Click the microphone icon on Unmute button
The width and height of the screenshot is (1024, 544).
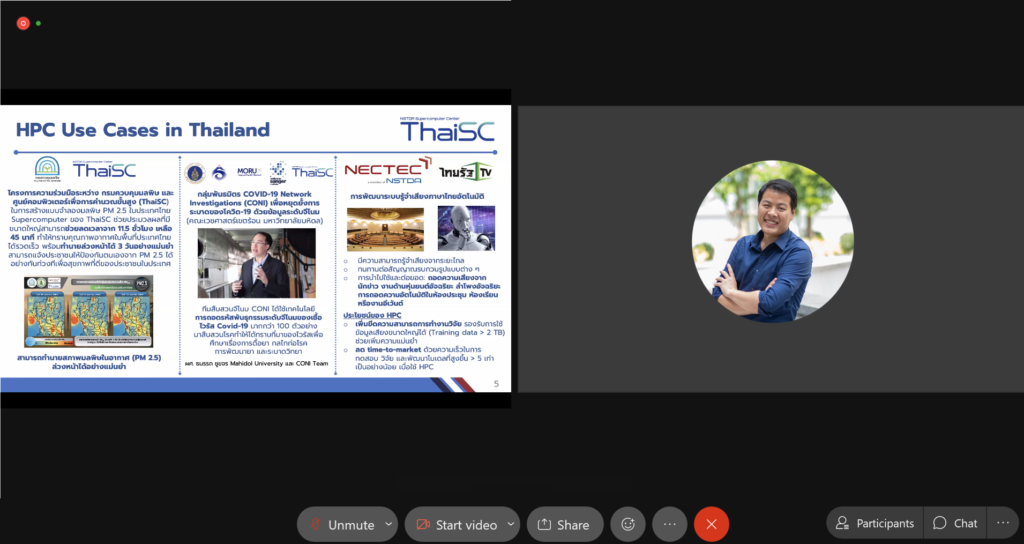tap(316, 524)
